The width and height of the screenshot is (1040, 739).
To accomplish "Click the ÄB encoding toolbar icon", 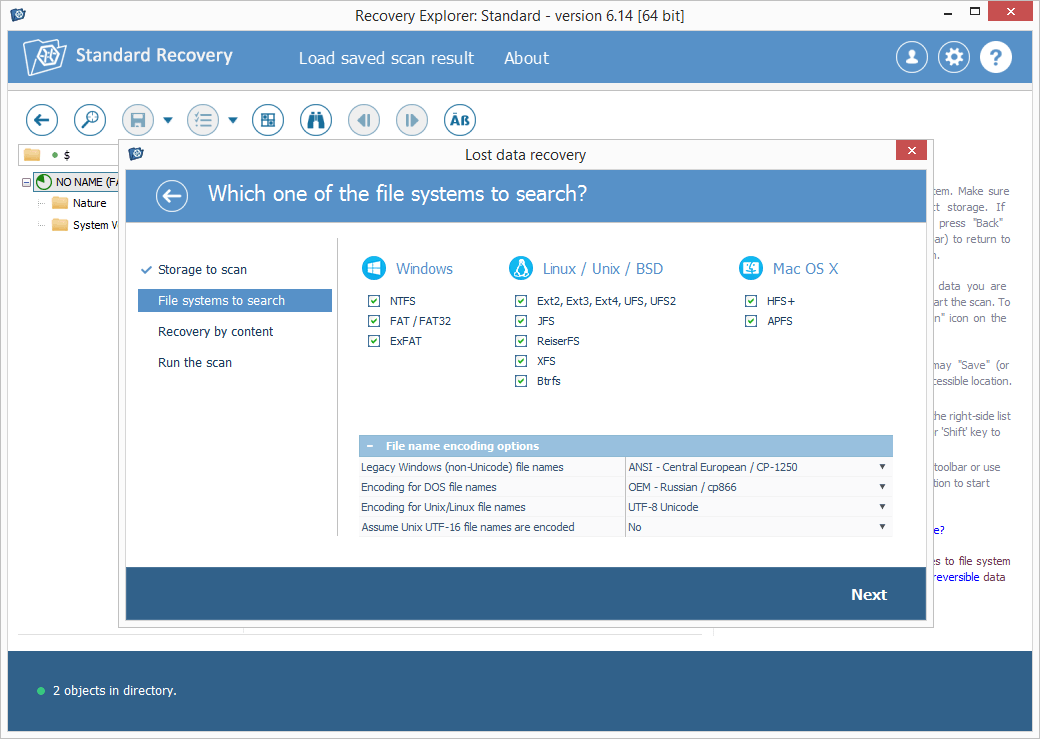I will [x=460, y=120].
